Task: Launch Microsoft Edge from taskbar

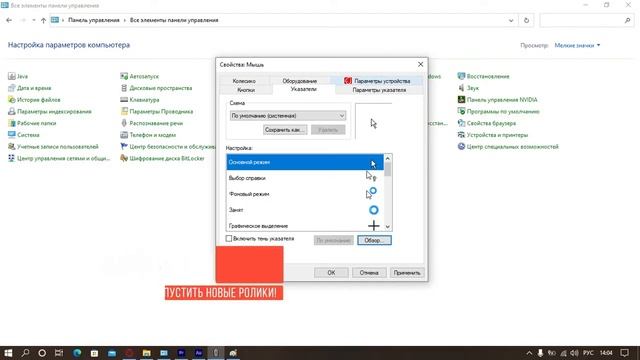Action: 77,353
